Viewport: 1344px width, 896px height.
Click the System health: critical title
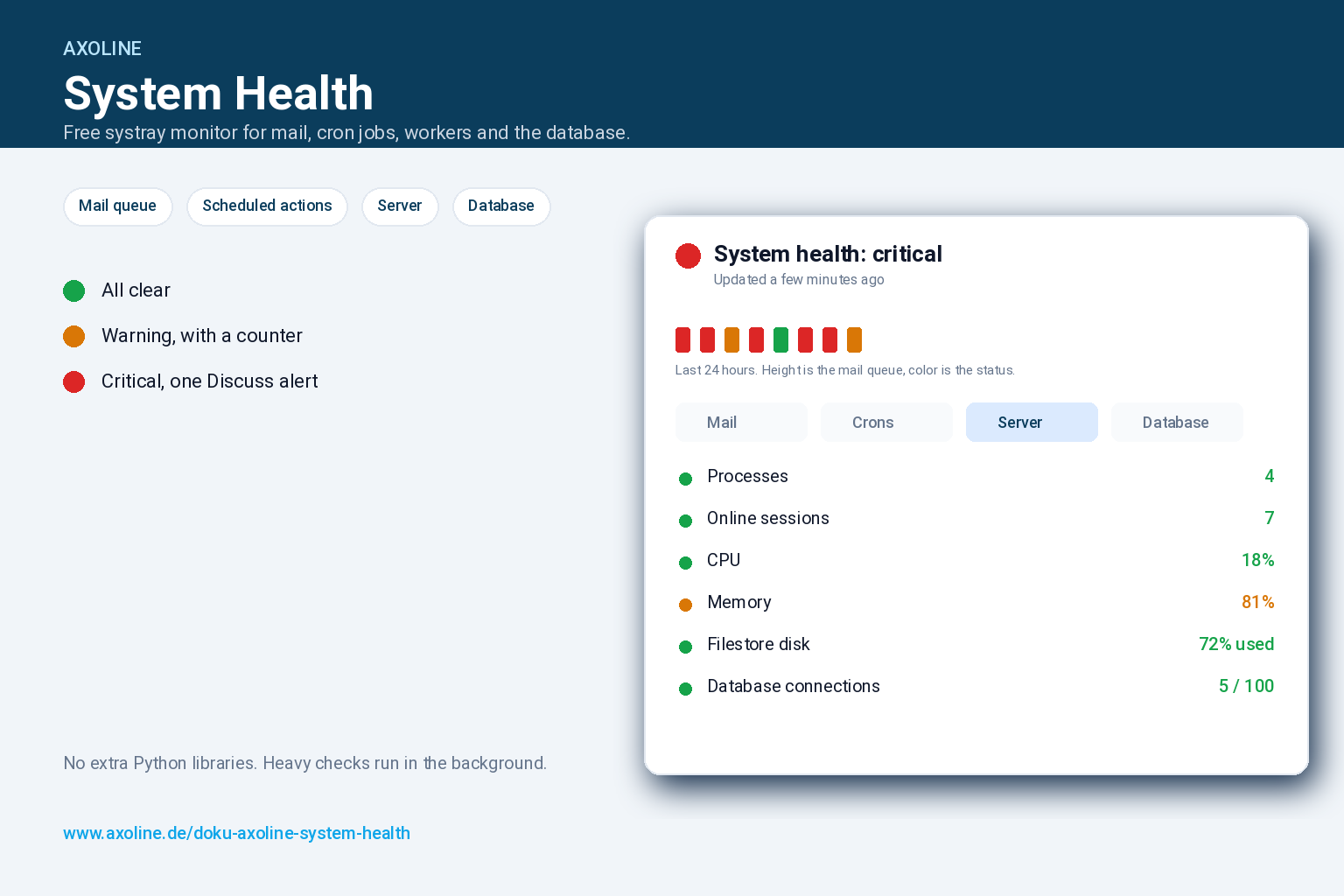(x=828, y=254)
